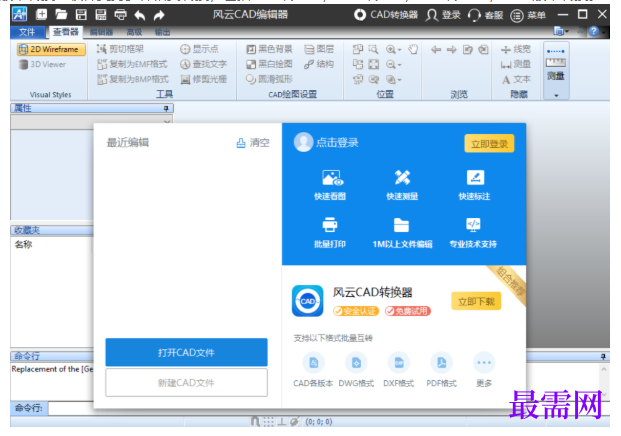Toggle 线宽 display
Viewport: 621px width, 436px height.
coord(516,49)
